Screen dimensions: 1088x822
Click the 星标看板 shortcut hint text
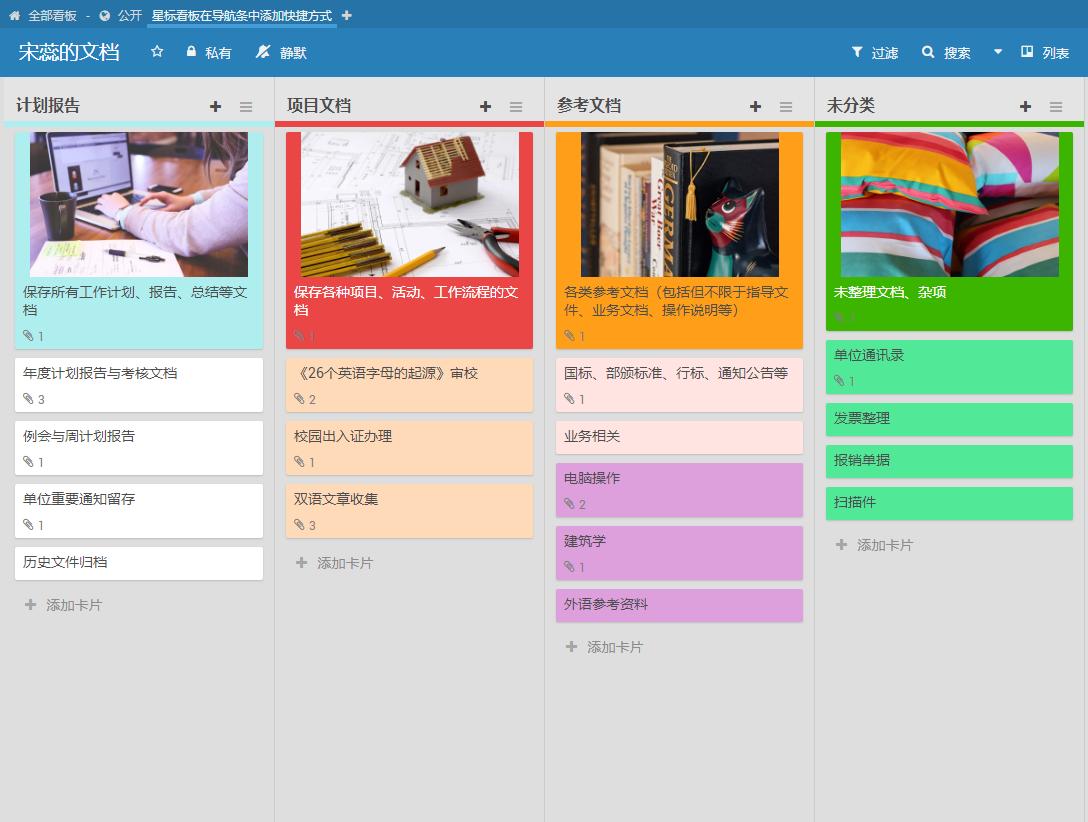click(241, 15)
